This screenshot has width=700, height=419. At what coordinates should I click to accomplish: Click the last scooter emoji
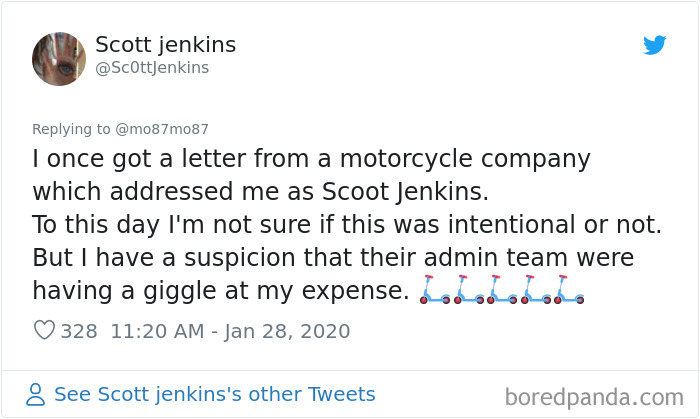[x=568, y=290]
